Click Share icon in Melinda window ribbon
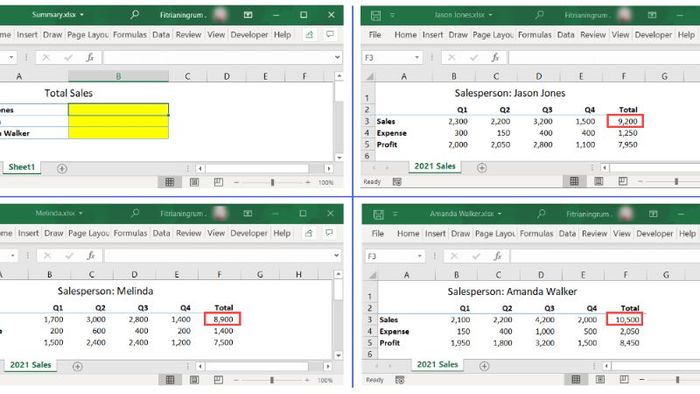The image size is (700, 394). click(x=308, y=233)
